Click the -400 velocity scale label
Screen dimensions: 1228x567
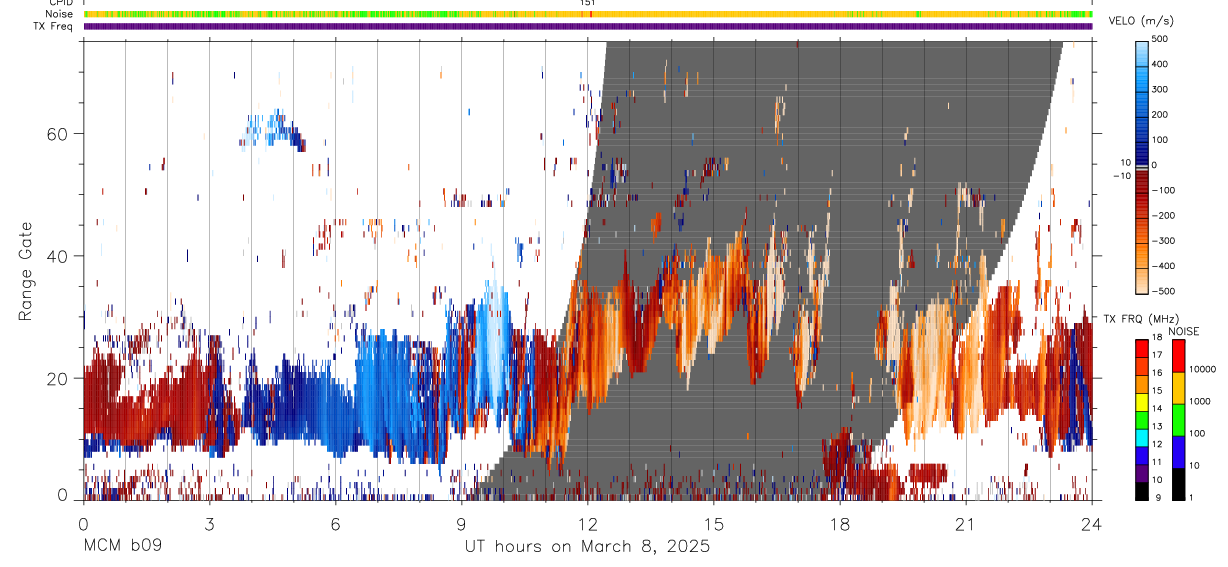[1164, 266]
